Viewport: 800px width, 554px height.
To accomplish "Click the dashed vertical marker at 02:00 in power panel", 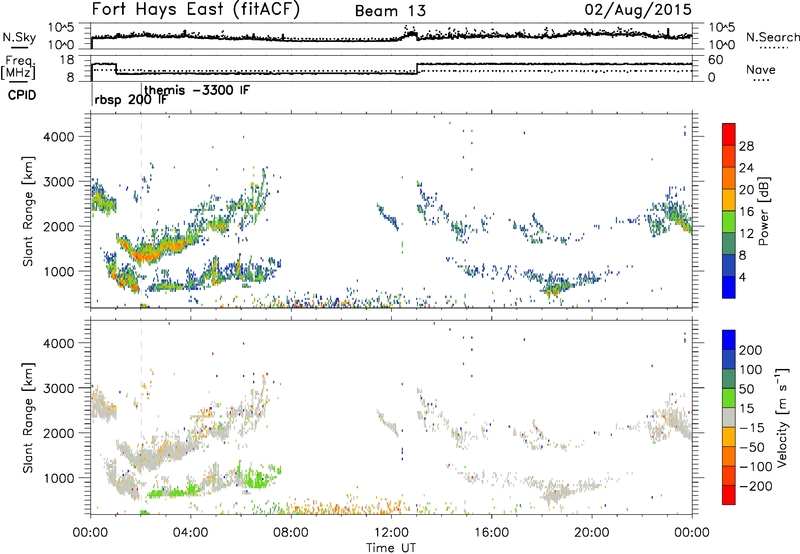I will [x=141, y=211].
